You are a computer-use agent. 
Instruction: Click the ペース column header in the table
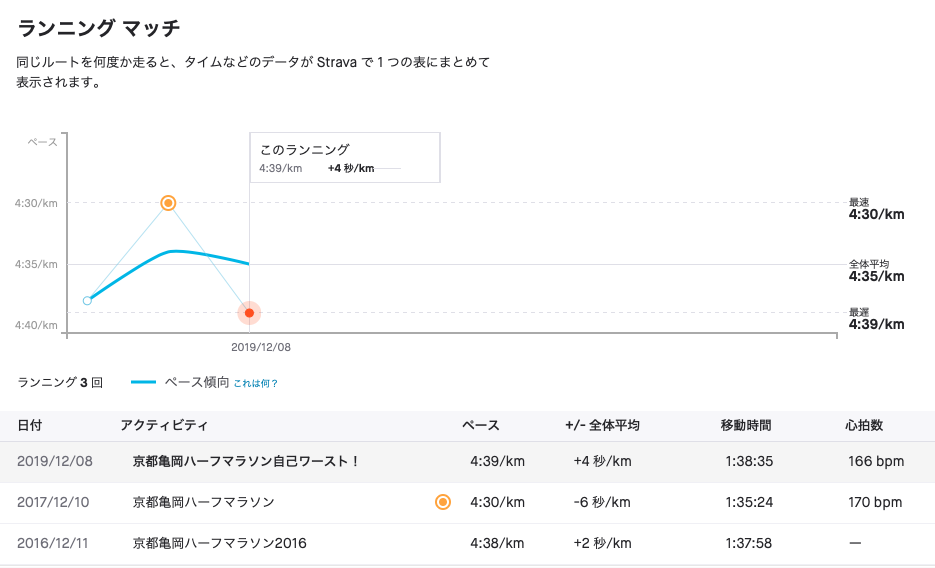click(481, 426)
